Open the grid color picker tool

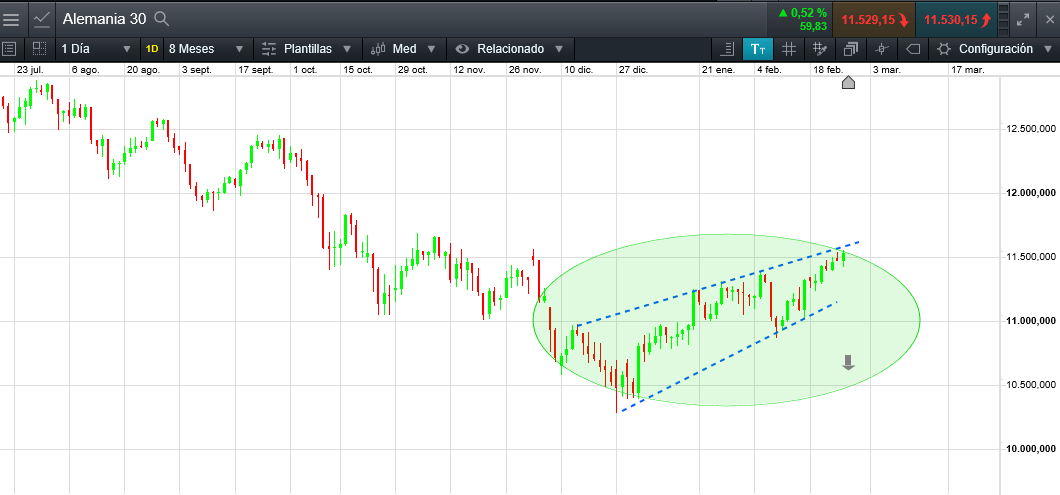[x=819, y=49]
